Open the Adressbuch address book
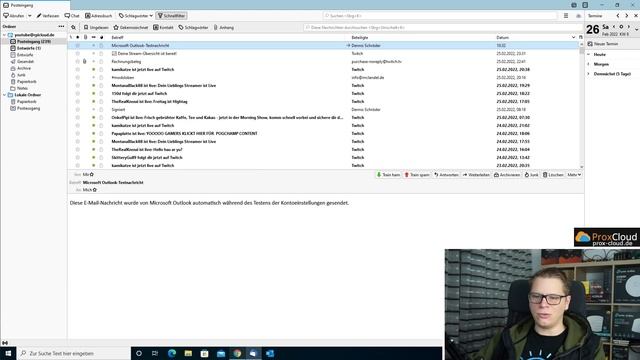This screenshot has height=360, width=640. pos(98,16)
